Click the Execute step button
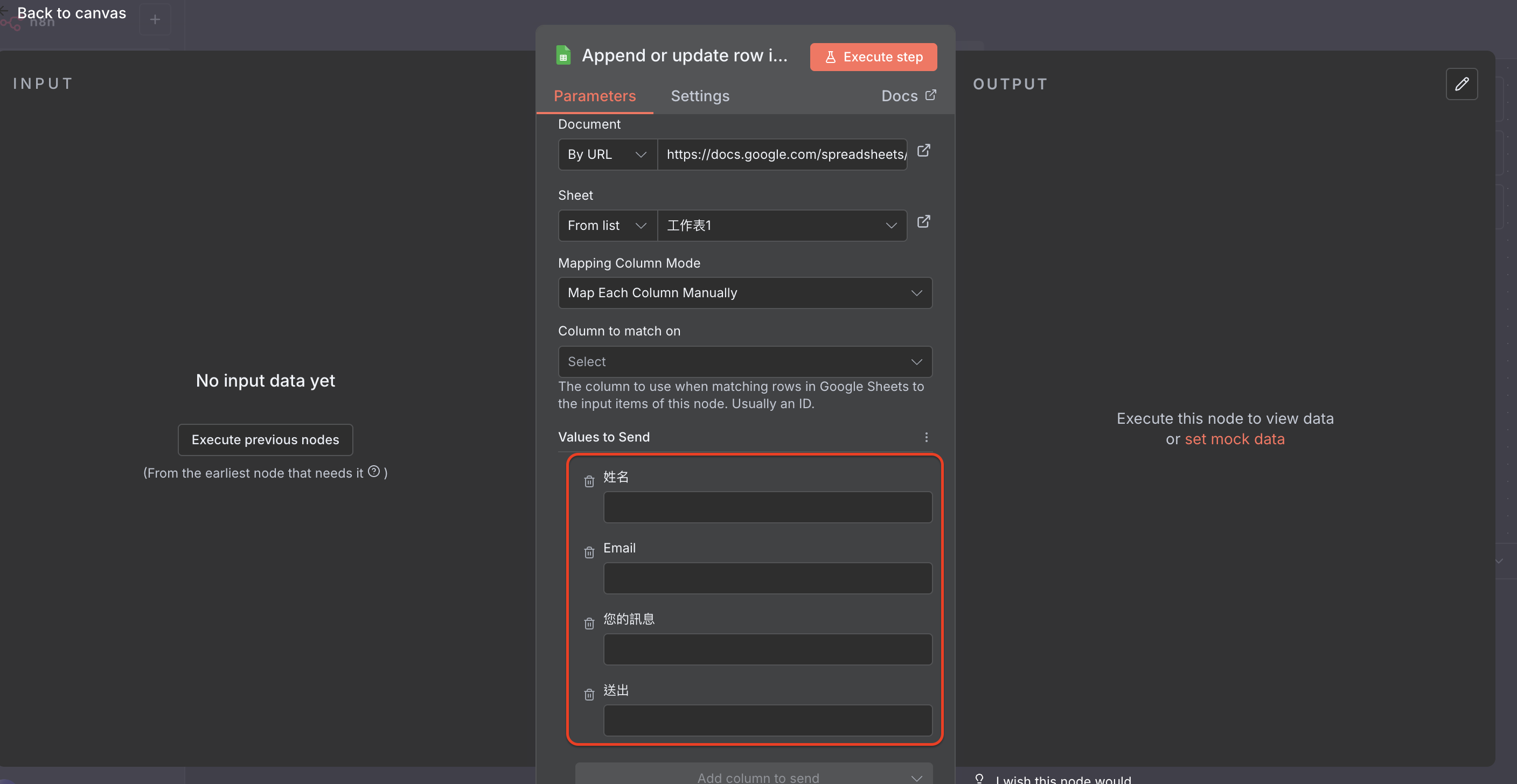The height and width of the screenshot is (784, 1517). point(873,57)
